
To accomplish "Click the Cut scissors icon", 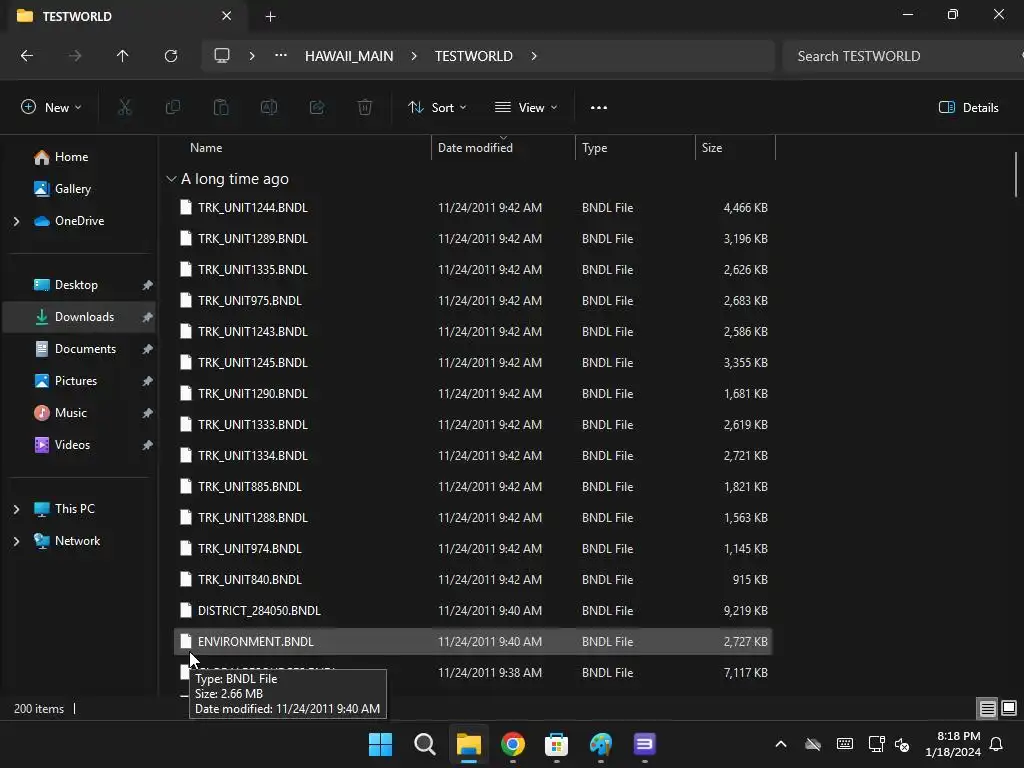I will (124, 107).
